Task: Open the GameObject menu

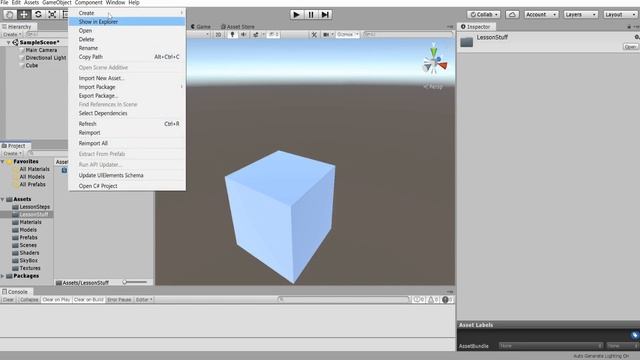Action: (x=57, y=2)
